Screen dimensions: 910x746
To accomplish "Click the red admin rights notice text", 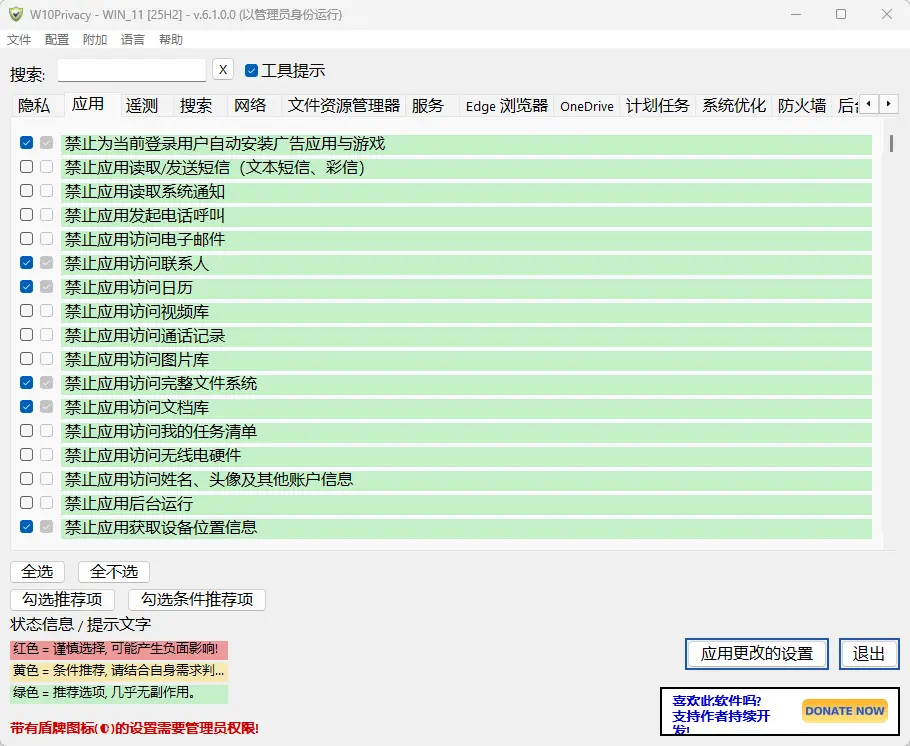I will pyautogui.click(x=134, y=728).
